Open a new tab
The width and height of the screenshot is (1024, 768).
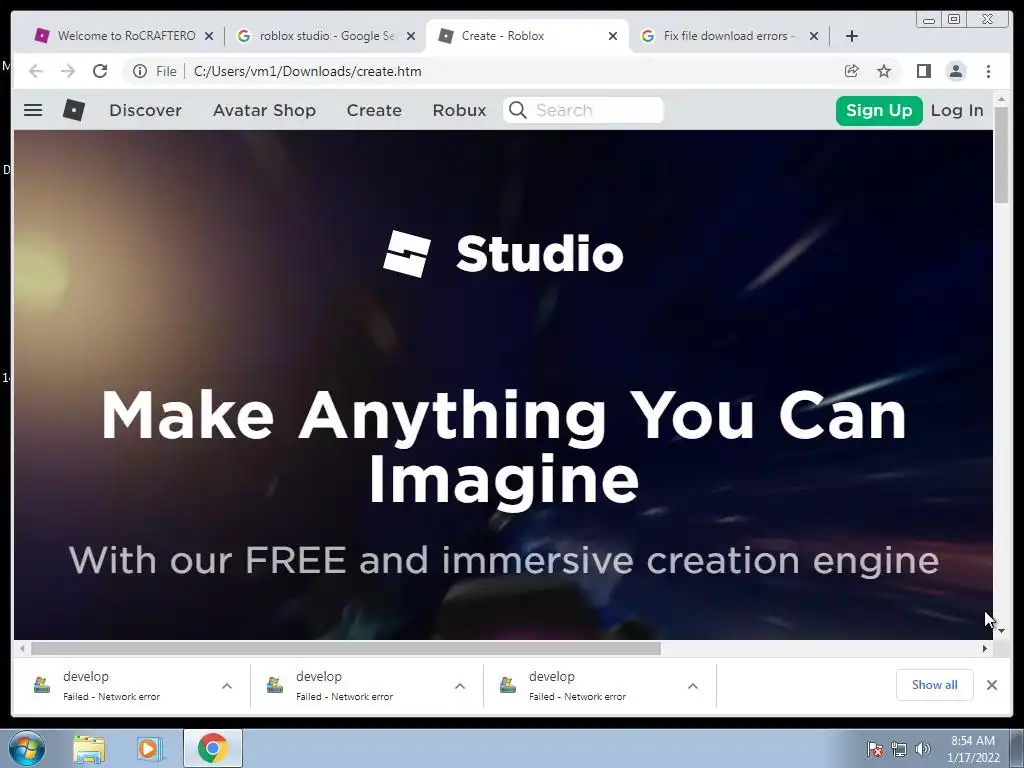pyautogui.click(x=852, y=36)
